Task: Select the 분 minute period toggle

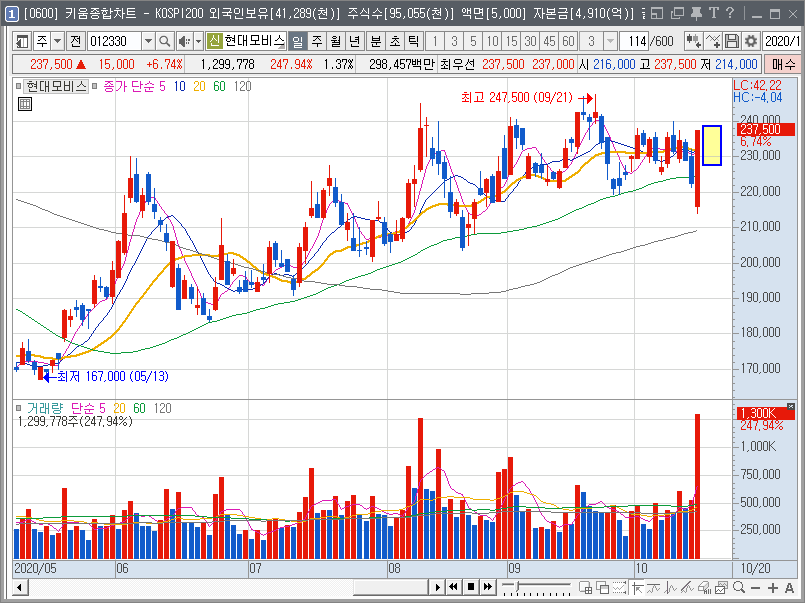Action: pyautogui.click(x=376, y=41)
